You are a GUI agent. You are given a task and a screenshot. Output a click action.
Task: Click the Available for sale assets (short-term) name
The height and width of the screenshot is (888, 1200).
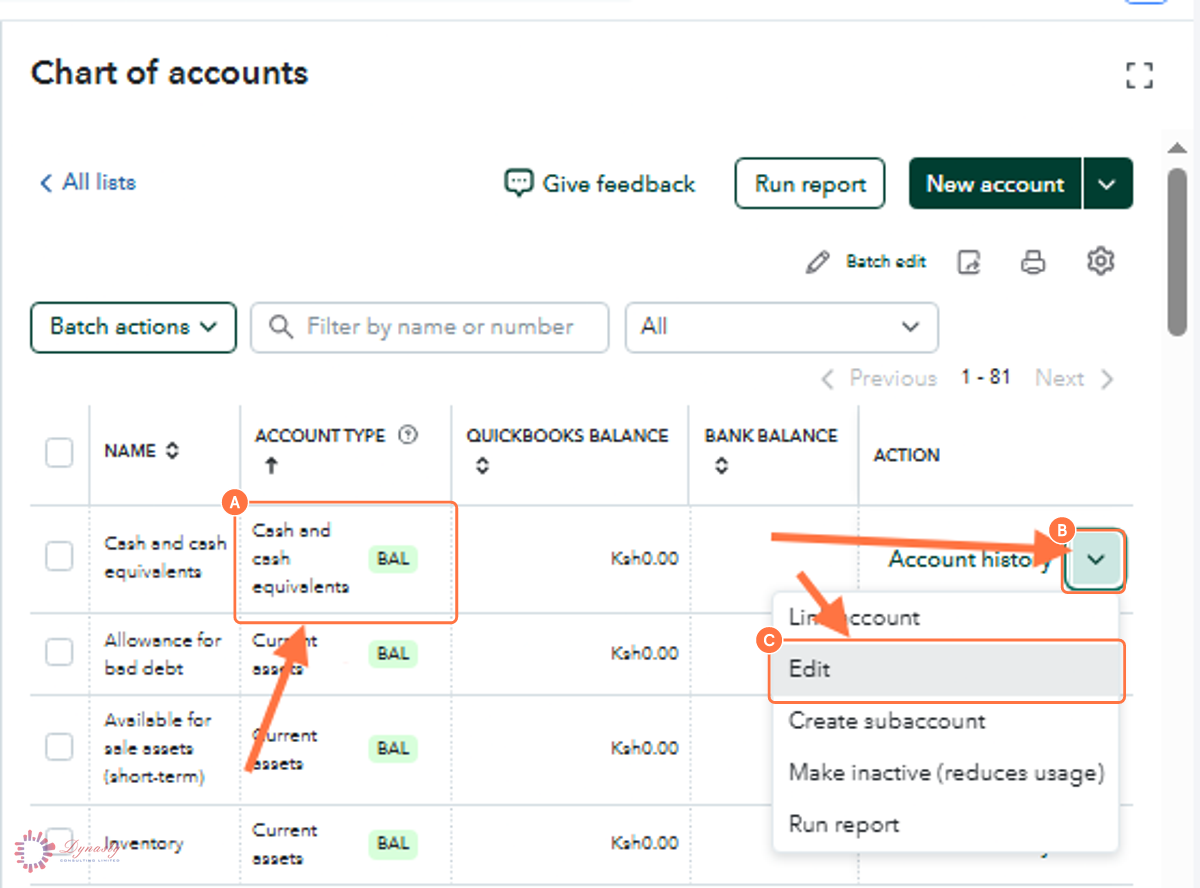157,748
